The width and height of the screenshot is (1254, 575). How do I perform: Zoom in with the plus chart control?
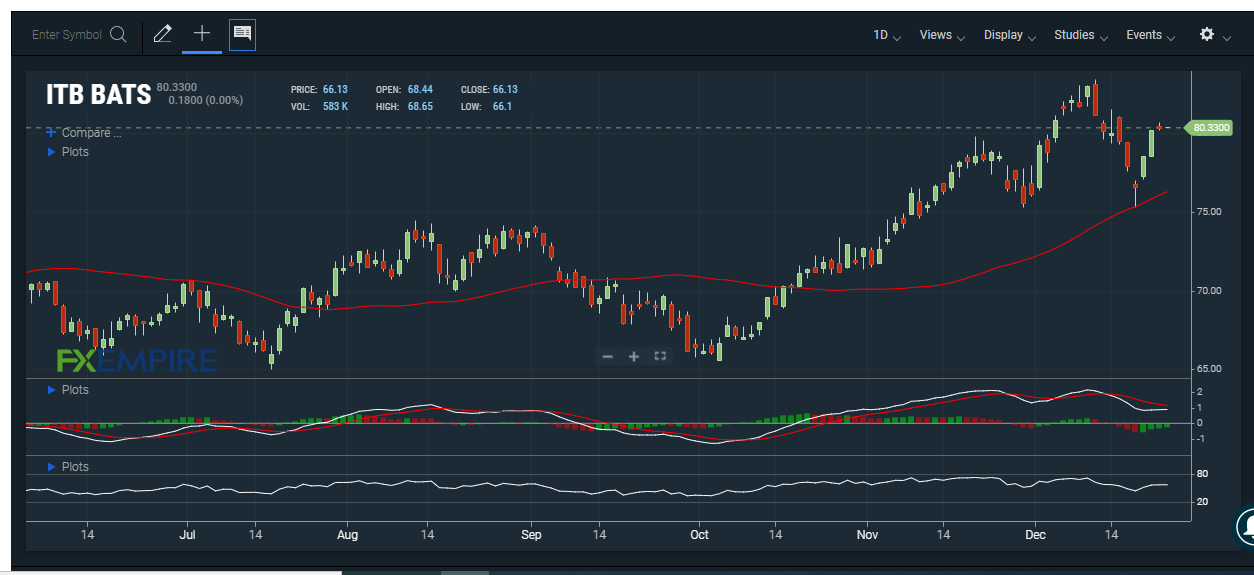tap(633, 356)
